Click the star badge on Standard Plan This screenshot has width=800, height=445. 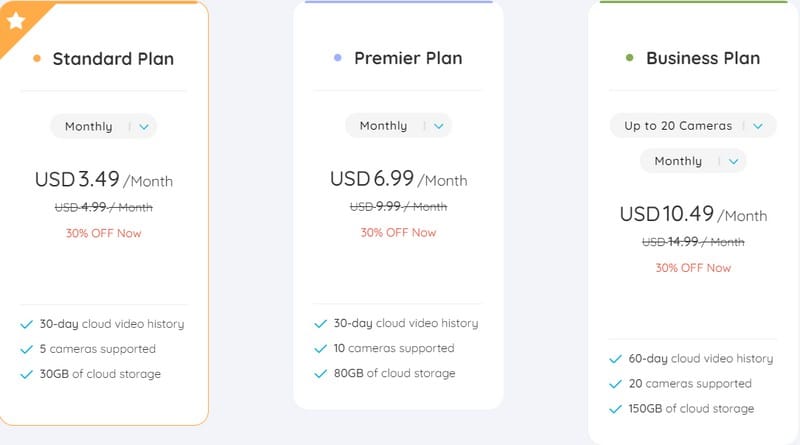point(15,20)
